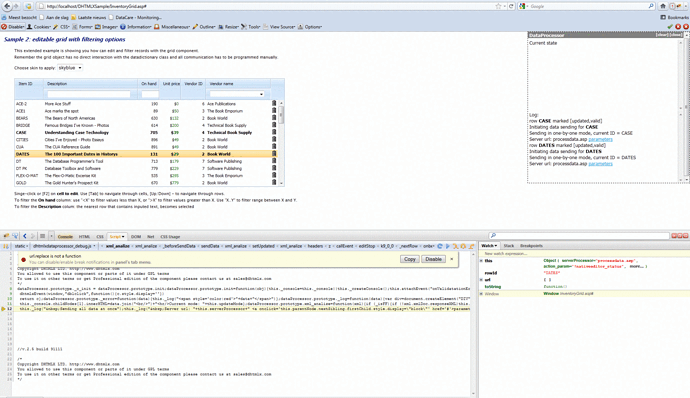Click the Description filter input field
The height and width of the screenshot is (398, 690).
(x=89, y=94)
